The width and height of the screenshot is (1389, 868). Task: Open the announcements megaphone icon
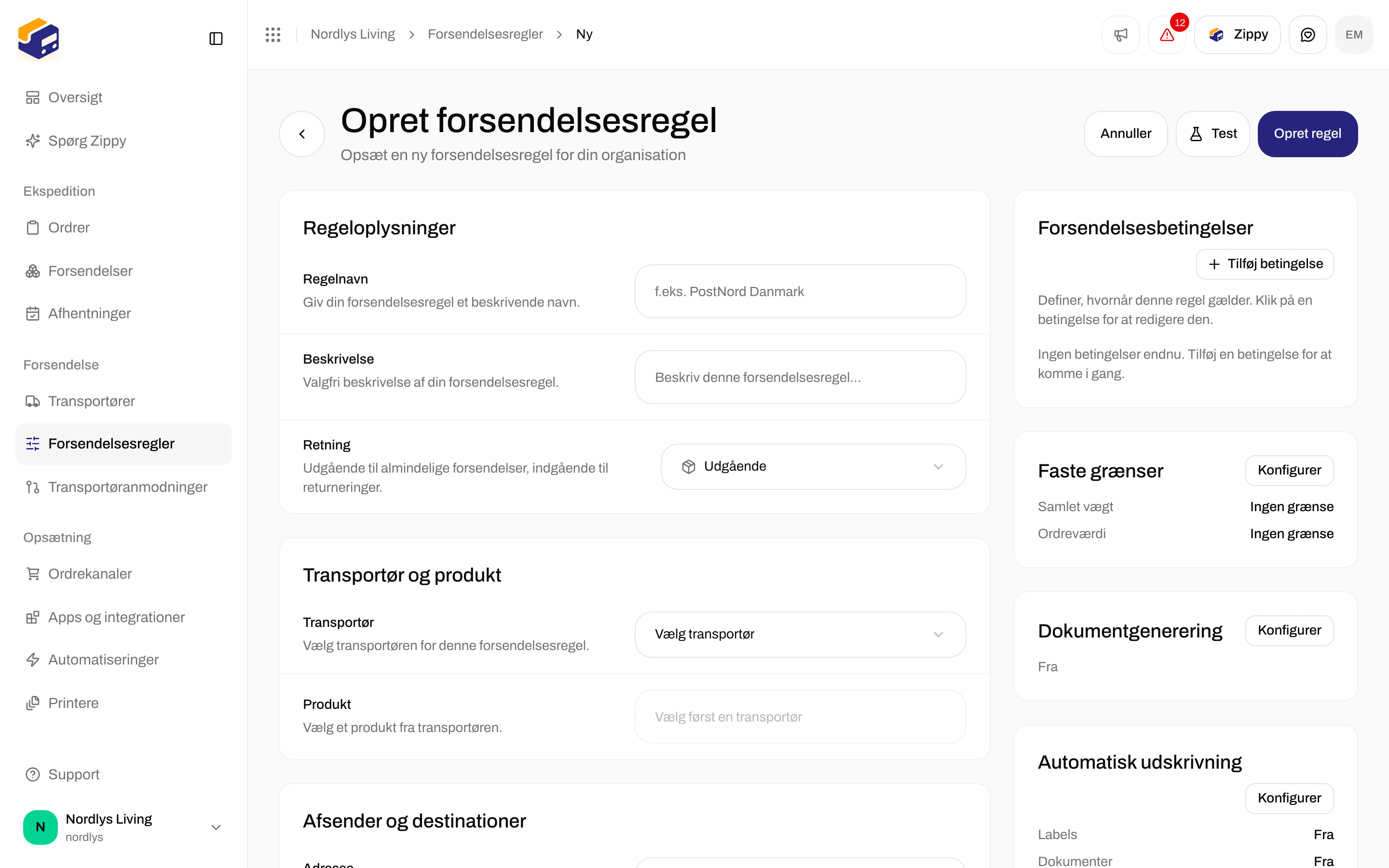coord(1120,34)
